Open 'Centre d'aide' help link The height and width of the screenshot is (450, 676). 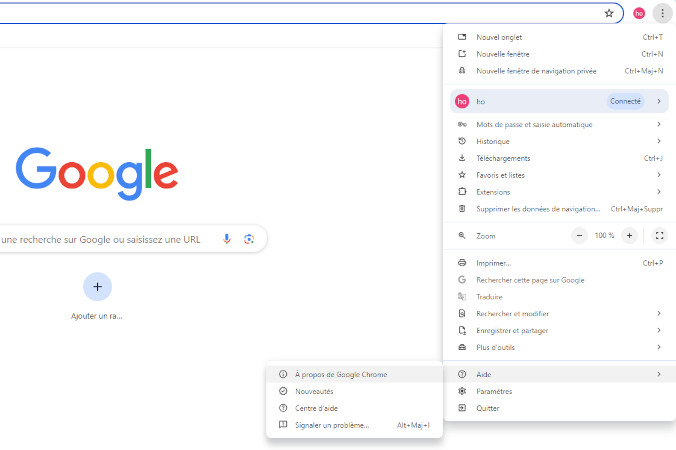coord(355,408)
